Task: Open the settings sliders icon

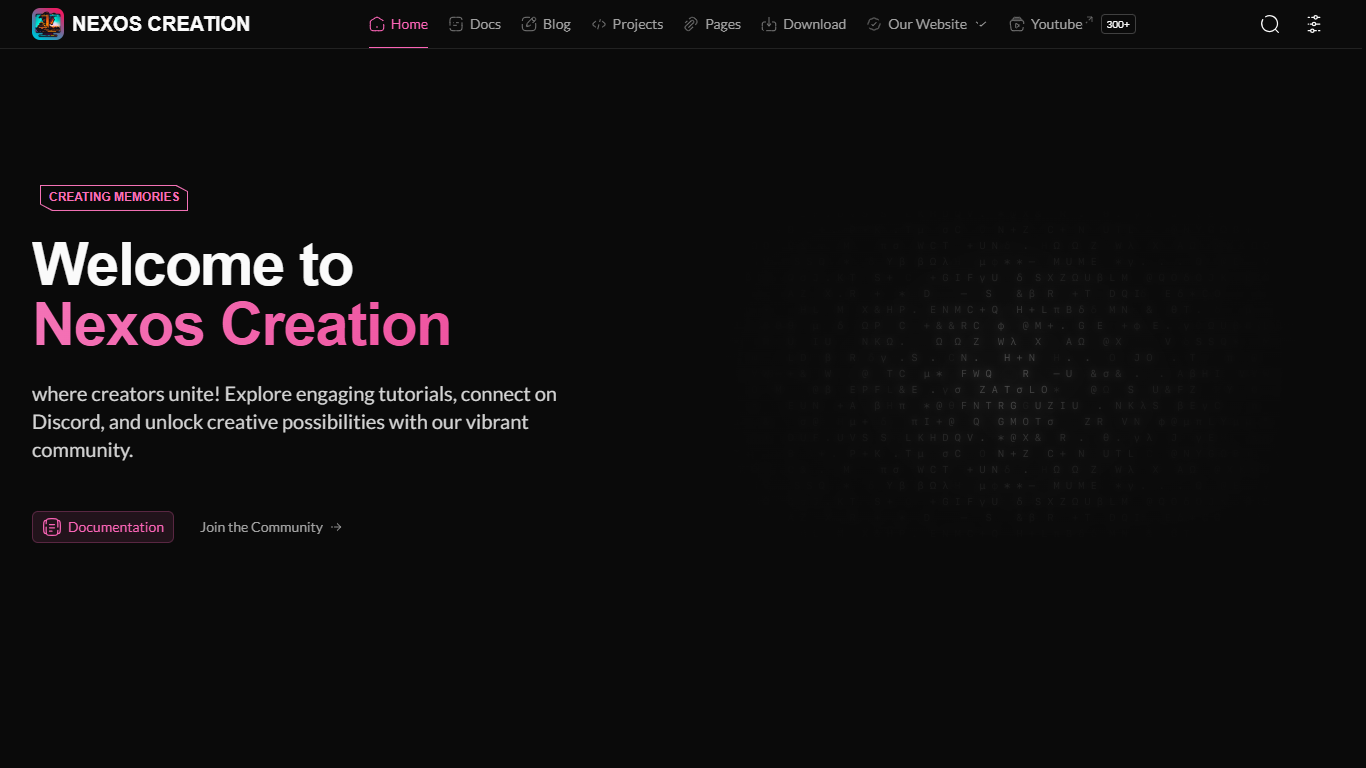Action: tap(1314, 24)
